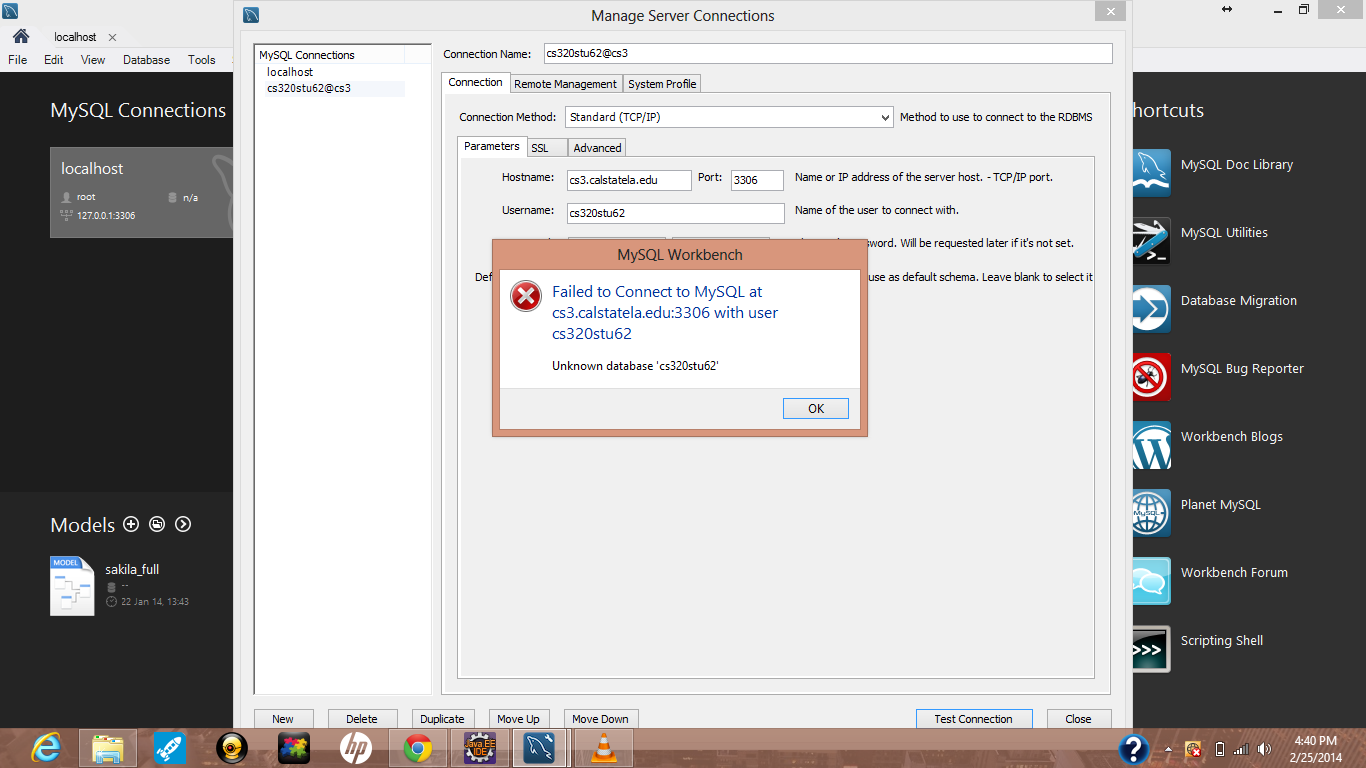Open the Database menu
This screenshot has width=1366, height=768.
coord(146,60)
